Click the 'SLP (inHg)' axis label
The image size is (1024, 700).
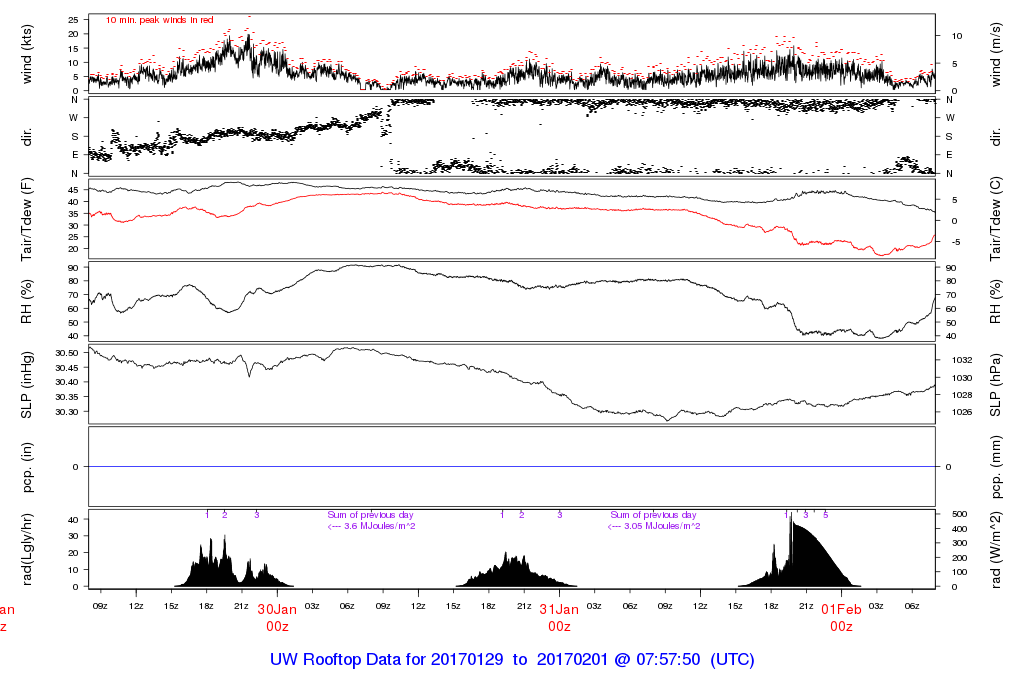point(27,385)
